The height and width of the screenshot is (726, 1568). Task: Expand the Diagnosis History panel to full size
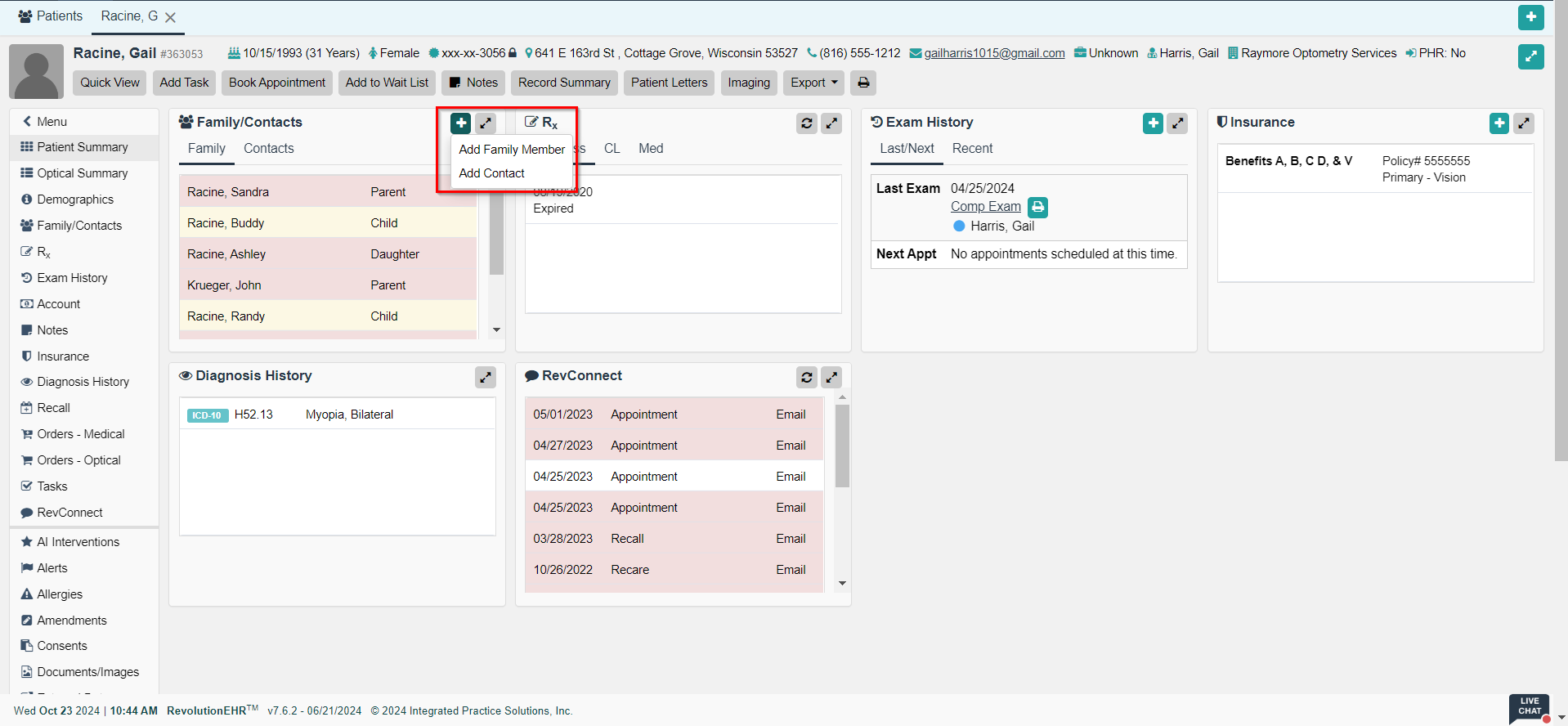point(486,377)
